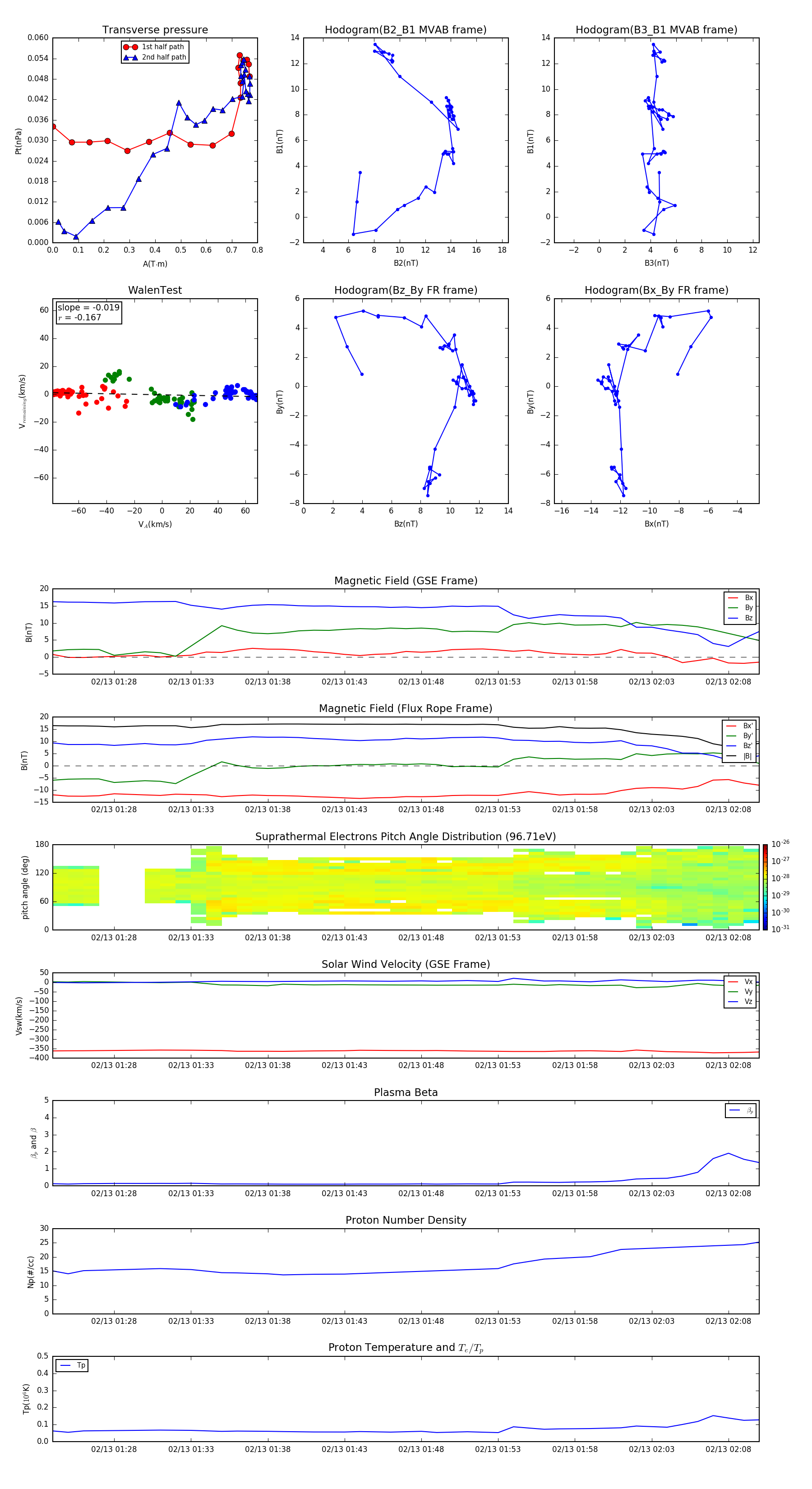Click 'βp and β' y-axis label
The image size is (812, 1489).
33,1143
